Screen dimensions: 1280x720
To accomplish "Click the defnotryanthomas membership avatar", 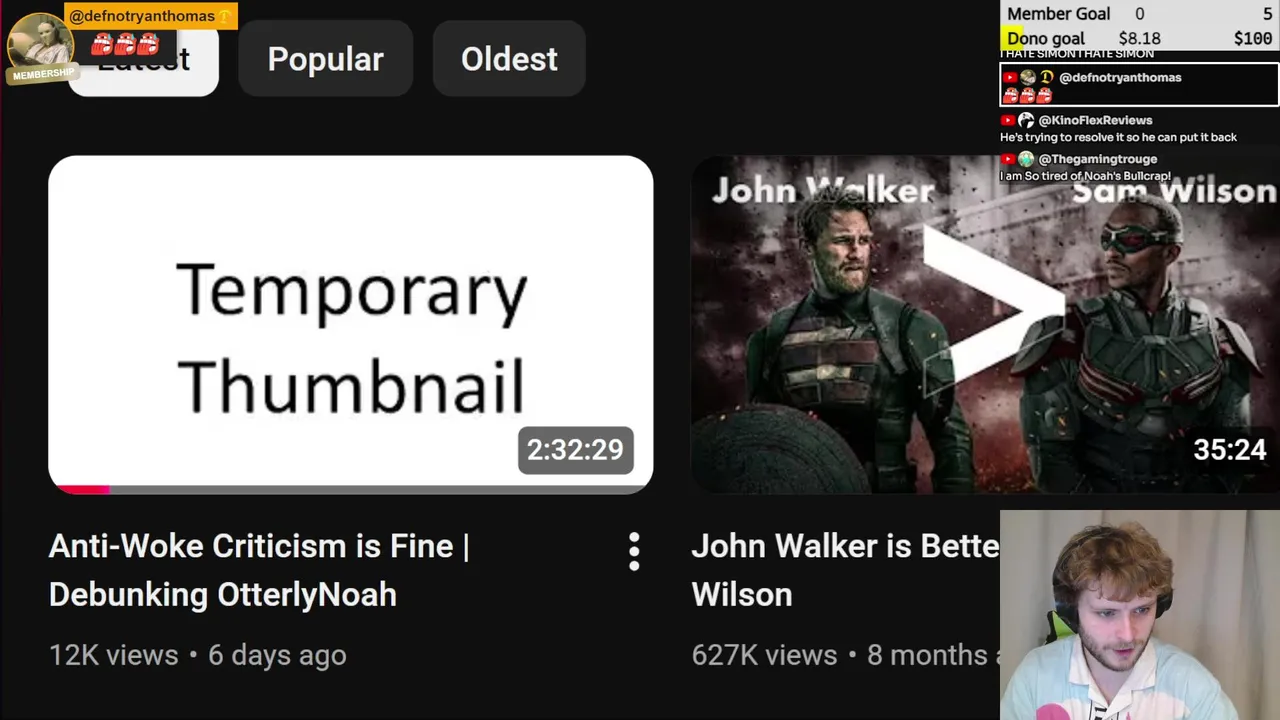I will 40,41.
